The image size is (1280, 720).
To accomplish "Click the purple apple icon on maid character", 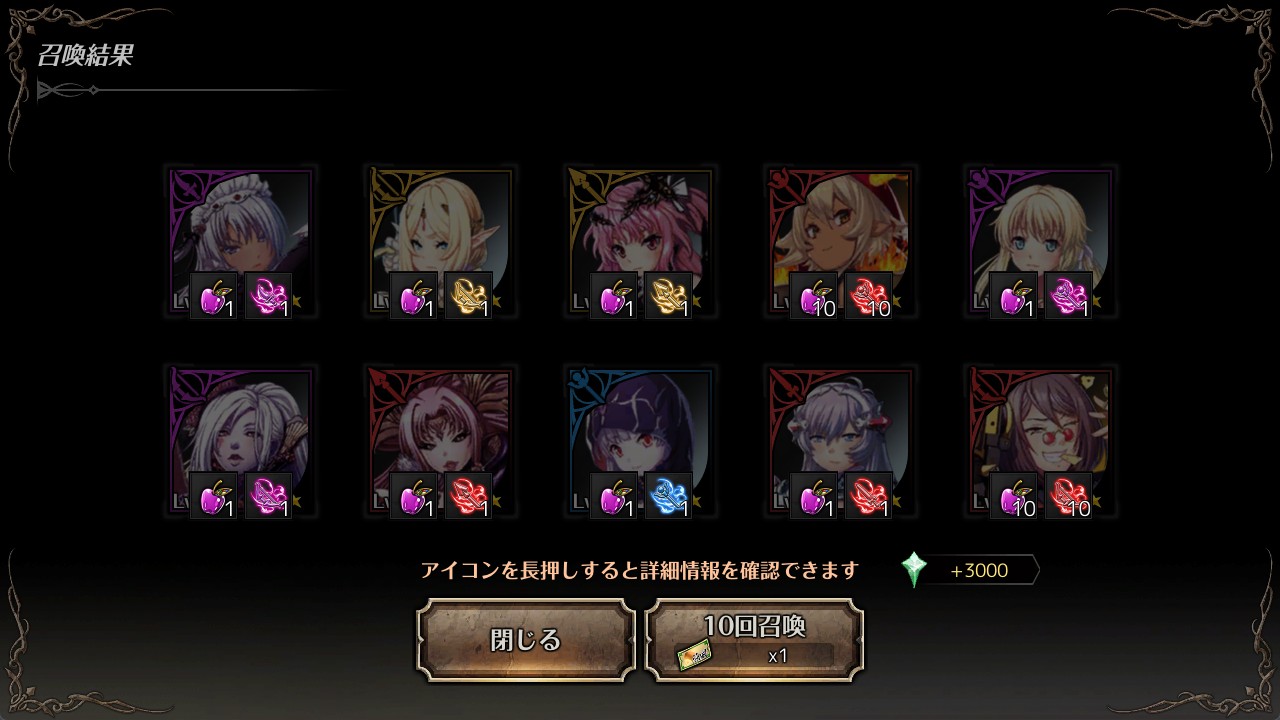I will 214,296.
